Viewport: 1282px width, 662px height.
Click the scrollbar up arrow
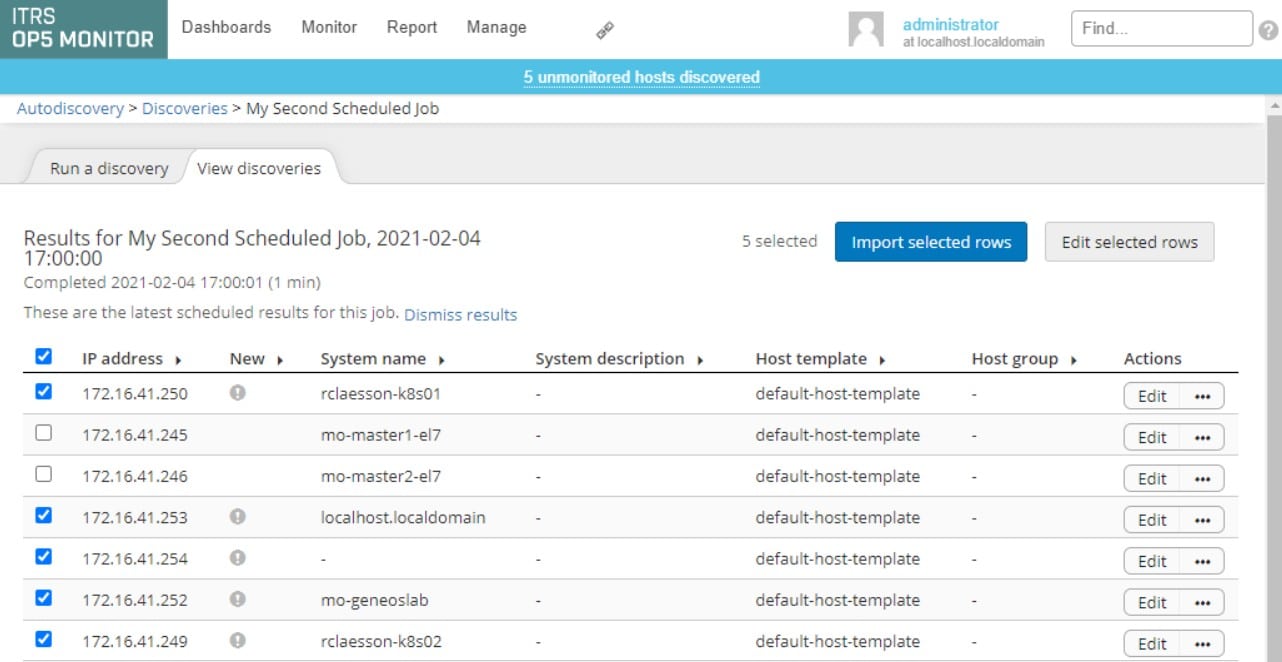click(1273, 105)
